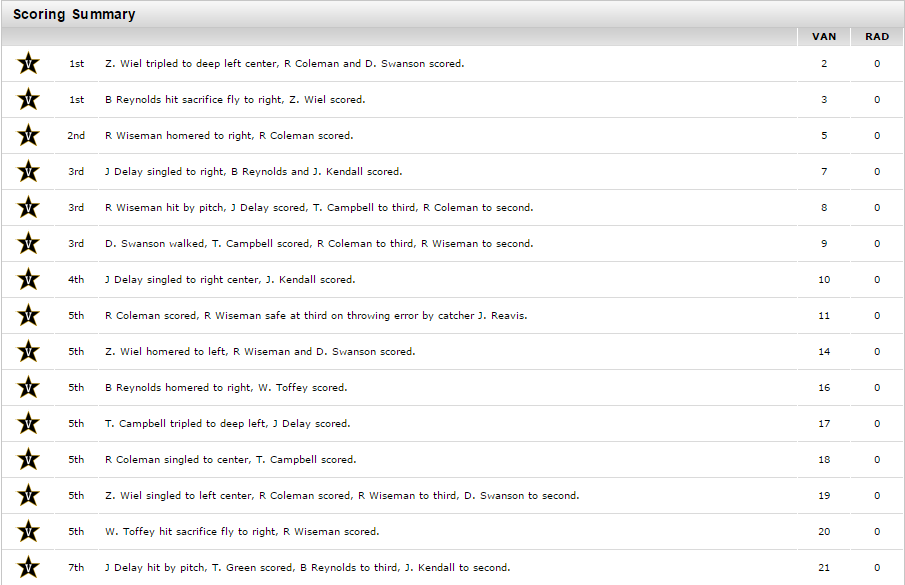Image resolution: width=905 pixels, height=585 pixels.
Task: Select T. Campbell tripled to deep left text
Action: click(x=227, y=423)
